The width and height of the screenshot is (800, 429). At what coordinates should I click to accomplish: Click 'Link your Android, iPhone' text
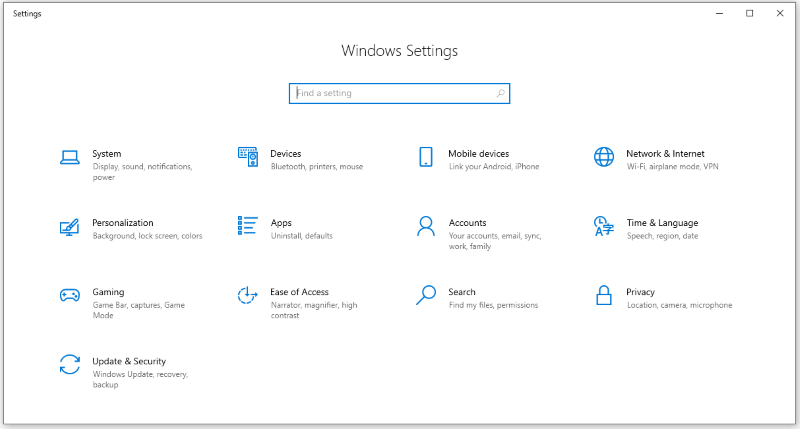494,167
